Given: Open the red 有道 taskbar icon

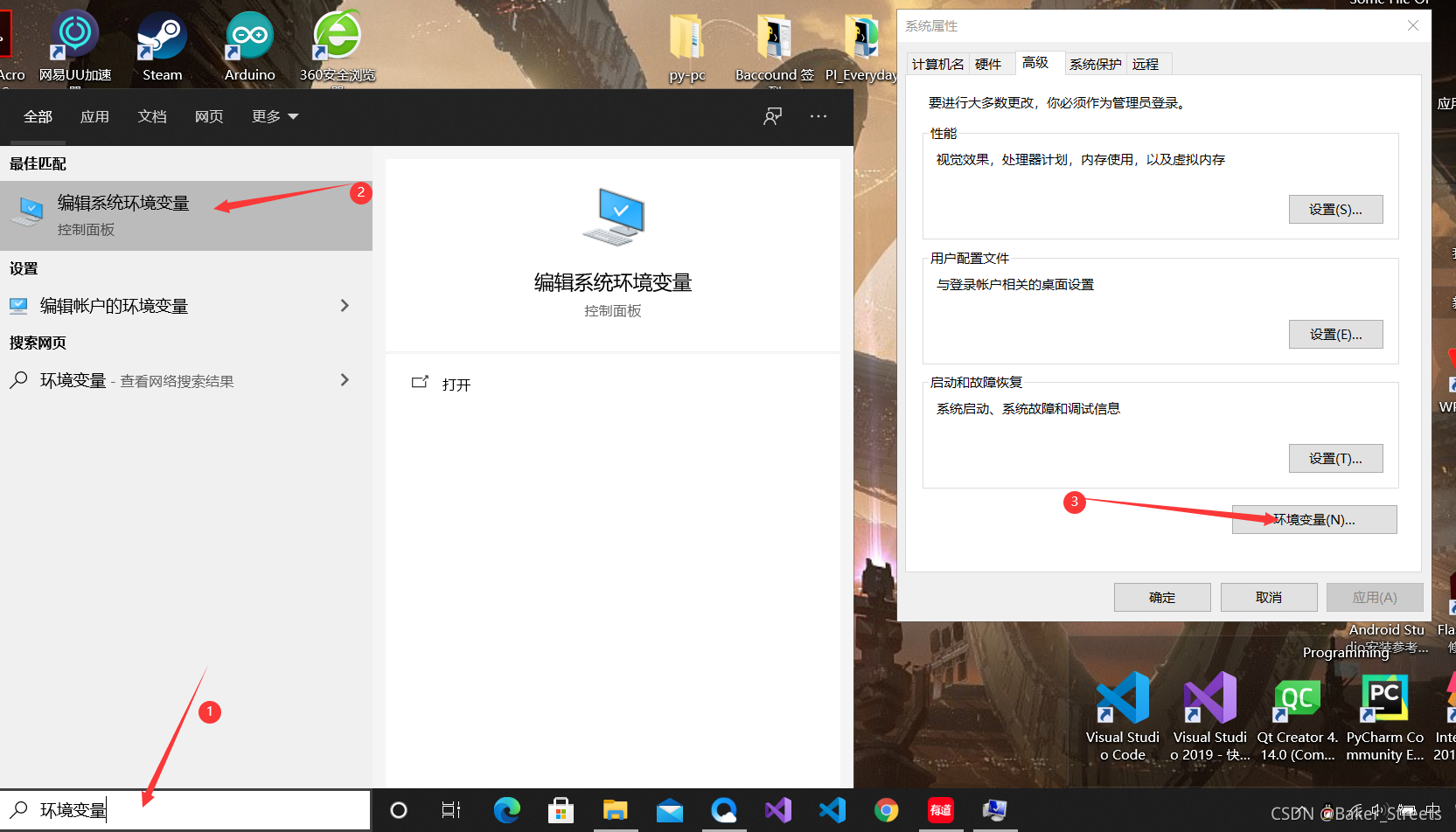Looking at the screenshot, I should [941, 810].
